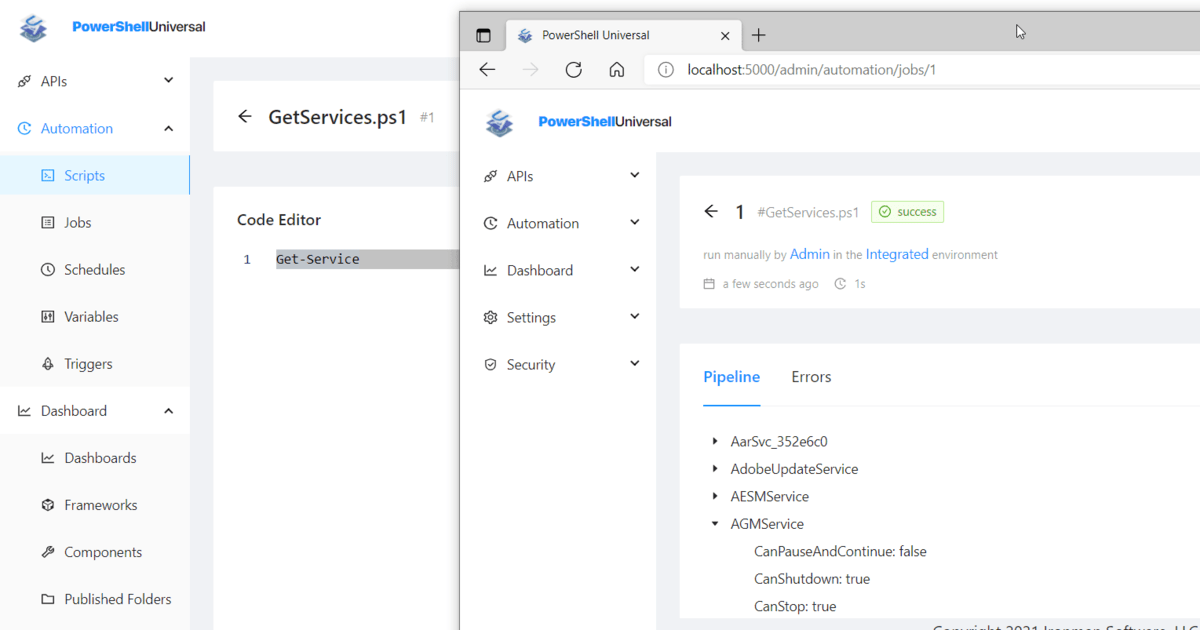Select the Scripts item in the Automation sidebar

coord(86,175)
